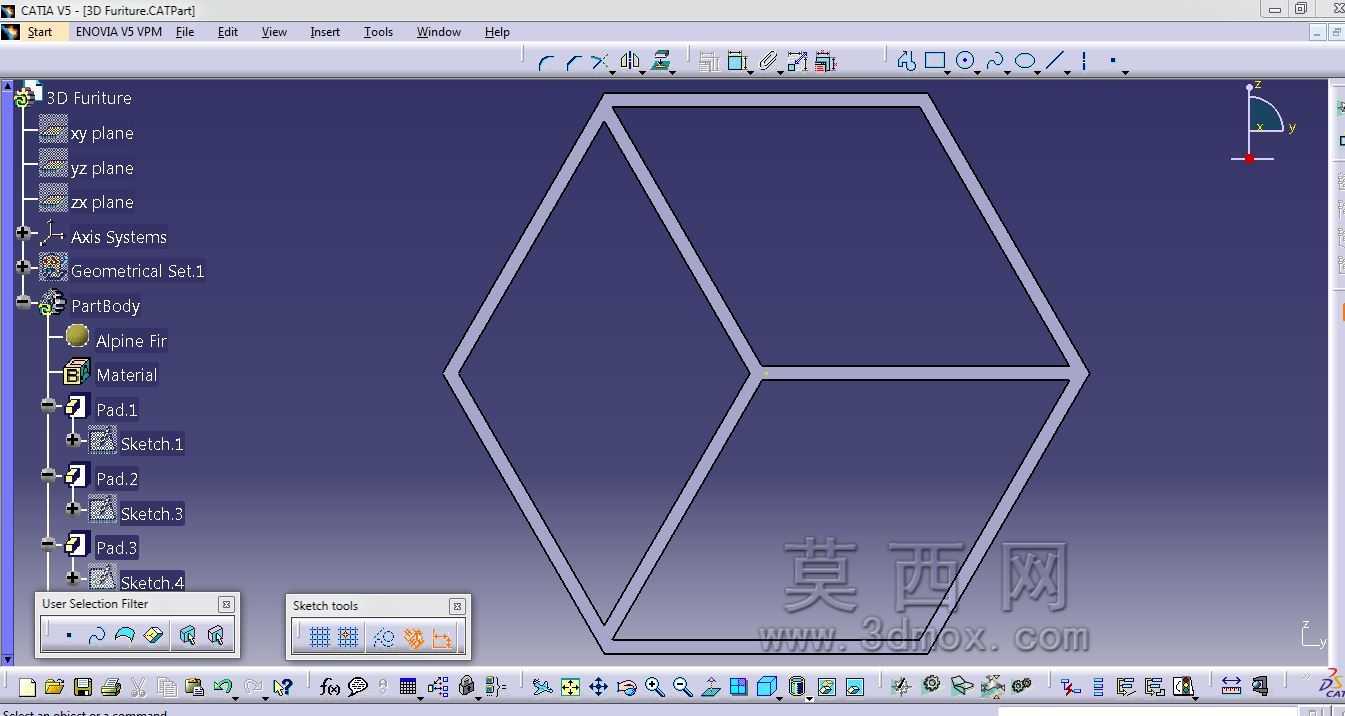Screen dimensions: 1345x716
Task: Click the Undo icon
Action: pos(222,686)
